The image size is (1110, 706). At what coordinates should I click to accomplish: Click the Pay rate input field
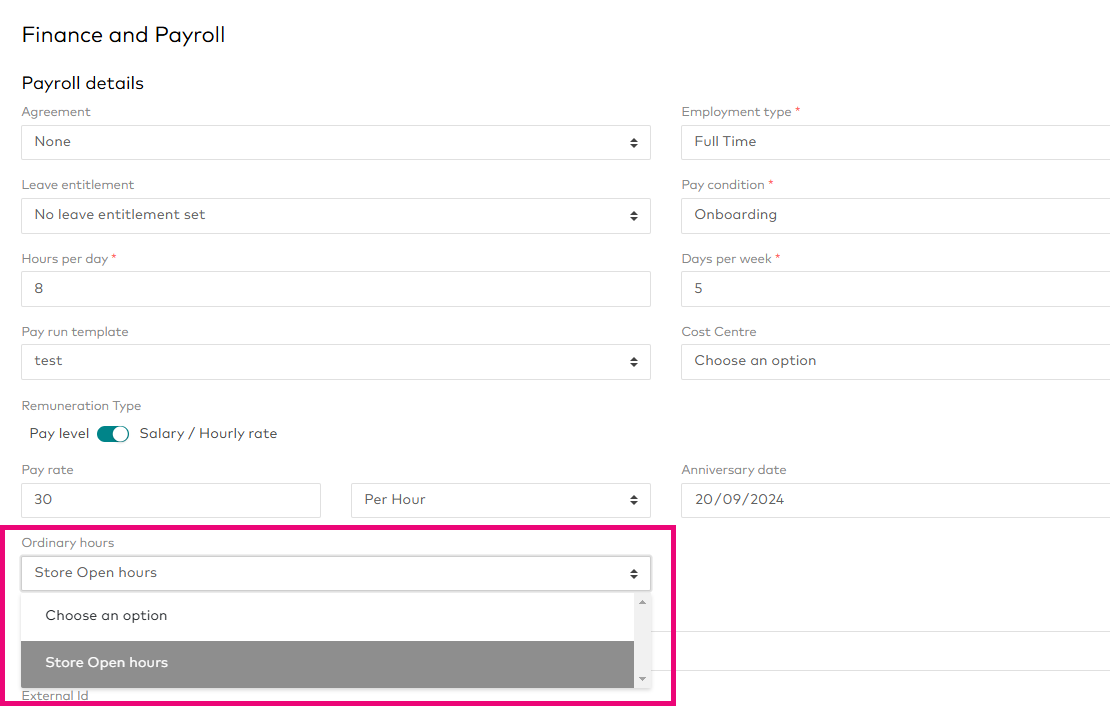point(170,500)
